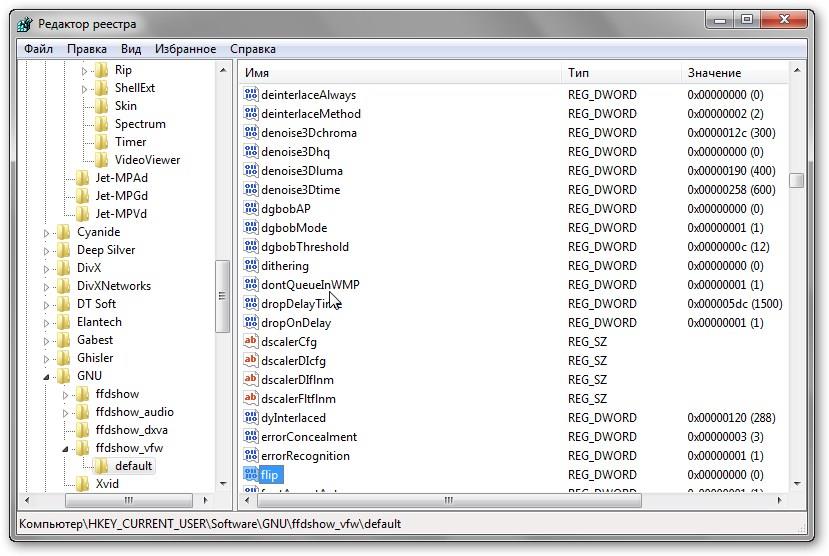Click the DWORD icon next to deinterlaceAlways
Viewport: 829px width, 556px height.
(251, 95)
